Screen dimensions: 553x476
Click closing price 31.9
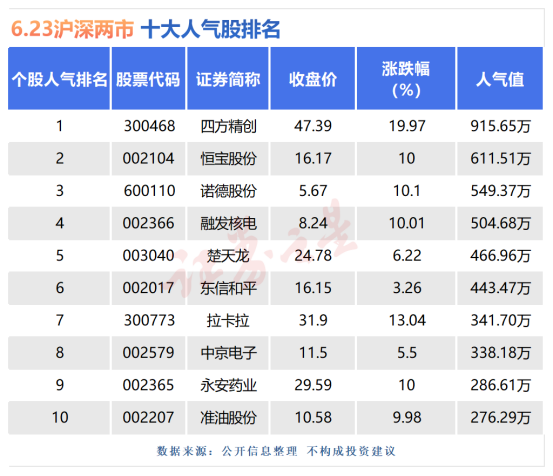[x=313, y=321]
